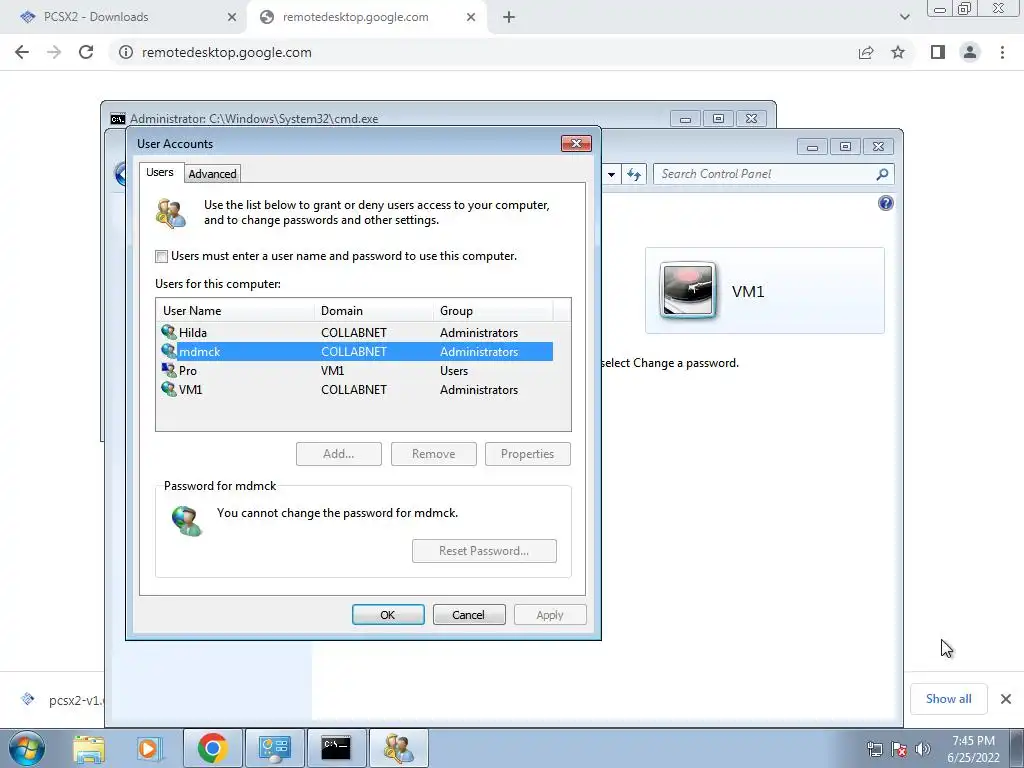Open the Control Panel taskbar icon
This screenshot has height=768, width=1024.
pyautogui.click(x=274, y=748)
